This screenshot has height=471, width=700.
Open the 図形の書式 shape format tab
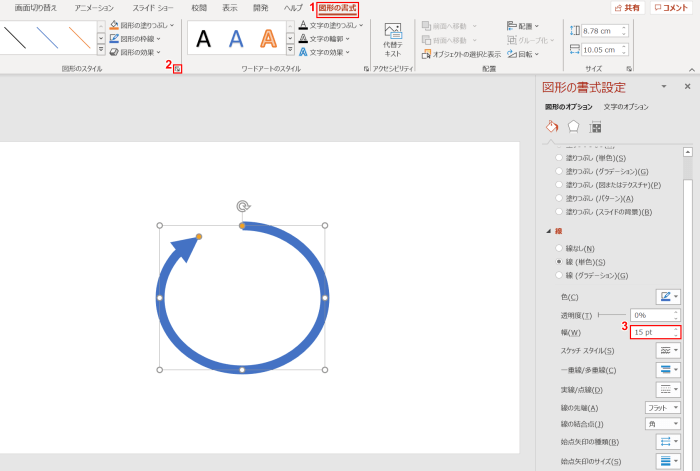tap(338, 8)
